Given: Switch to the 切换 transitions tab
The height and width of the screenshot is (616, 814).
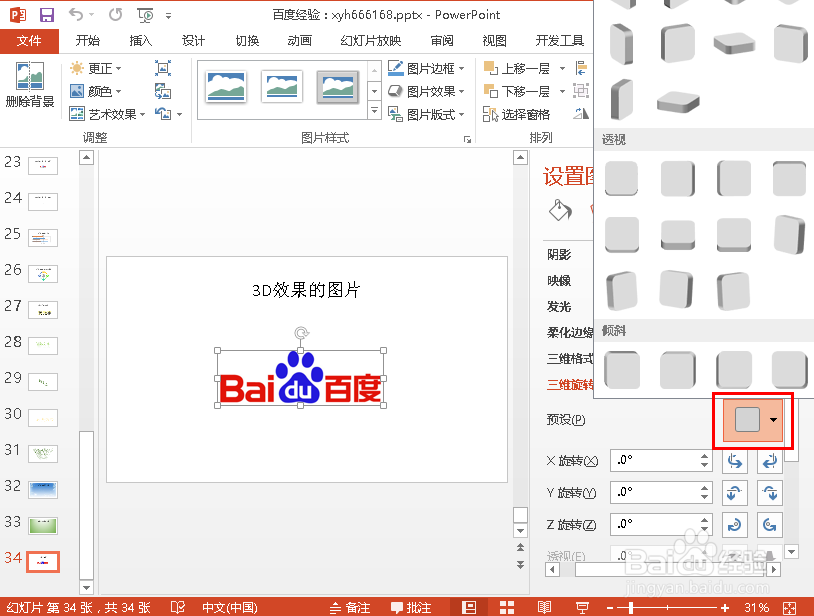Looking at the screenshot, I should click(247, 40).
